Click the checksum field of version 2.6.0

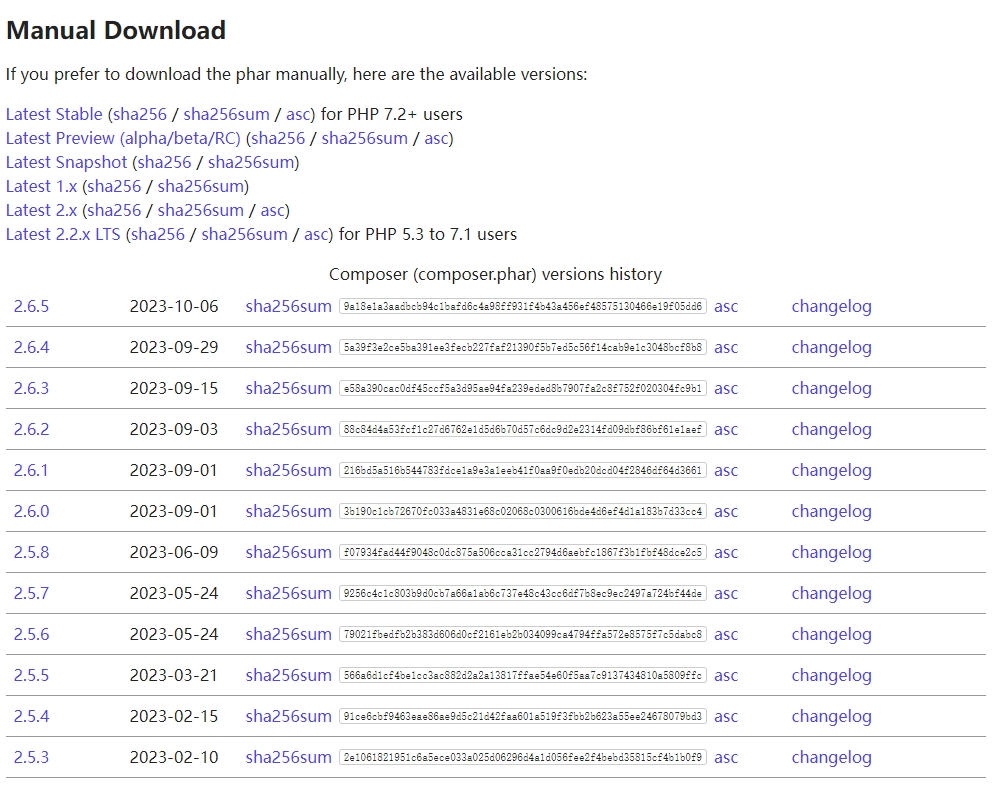coord(523,511)
